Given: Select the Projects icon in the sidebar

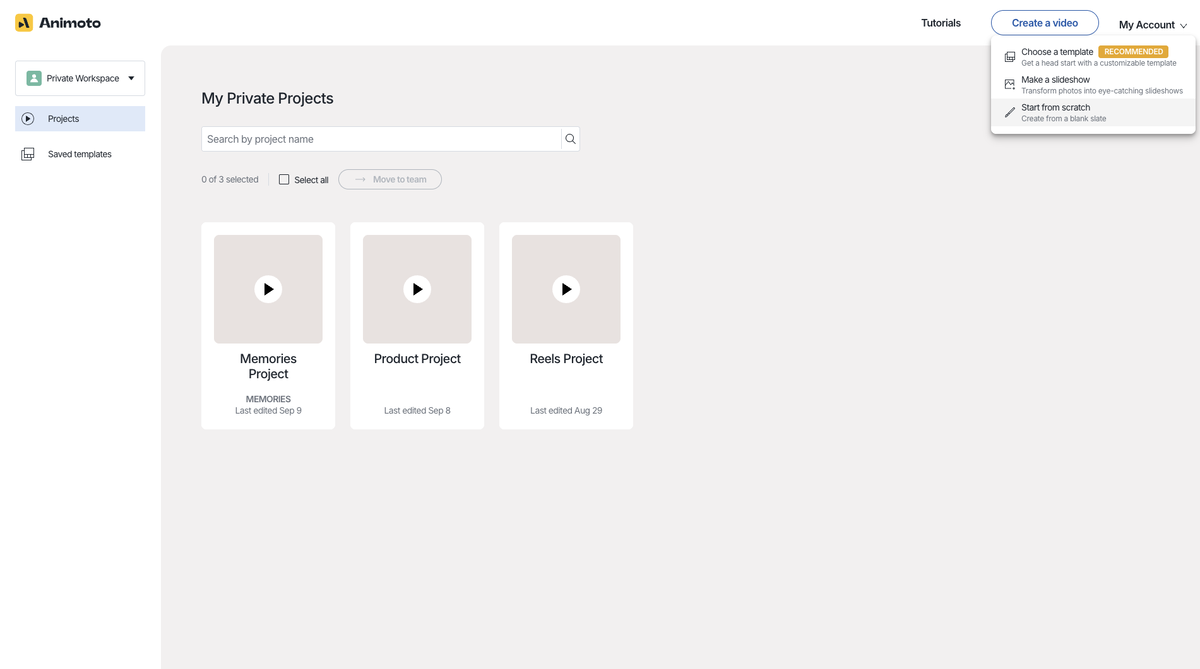Looking at the screenshot, I should [27, 118].
